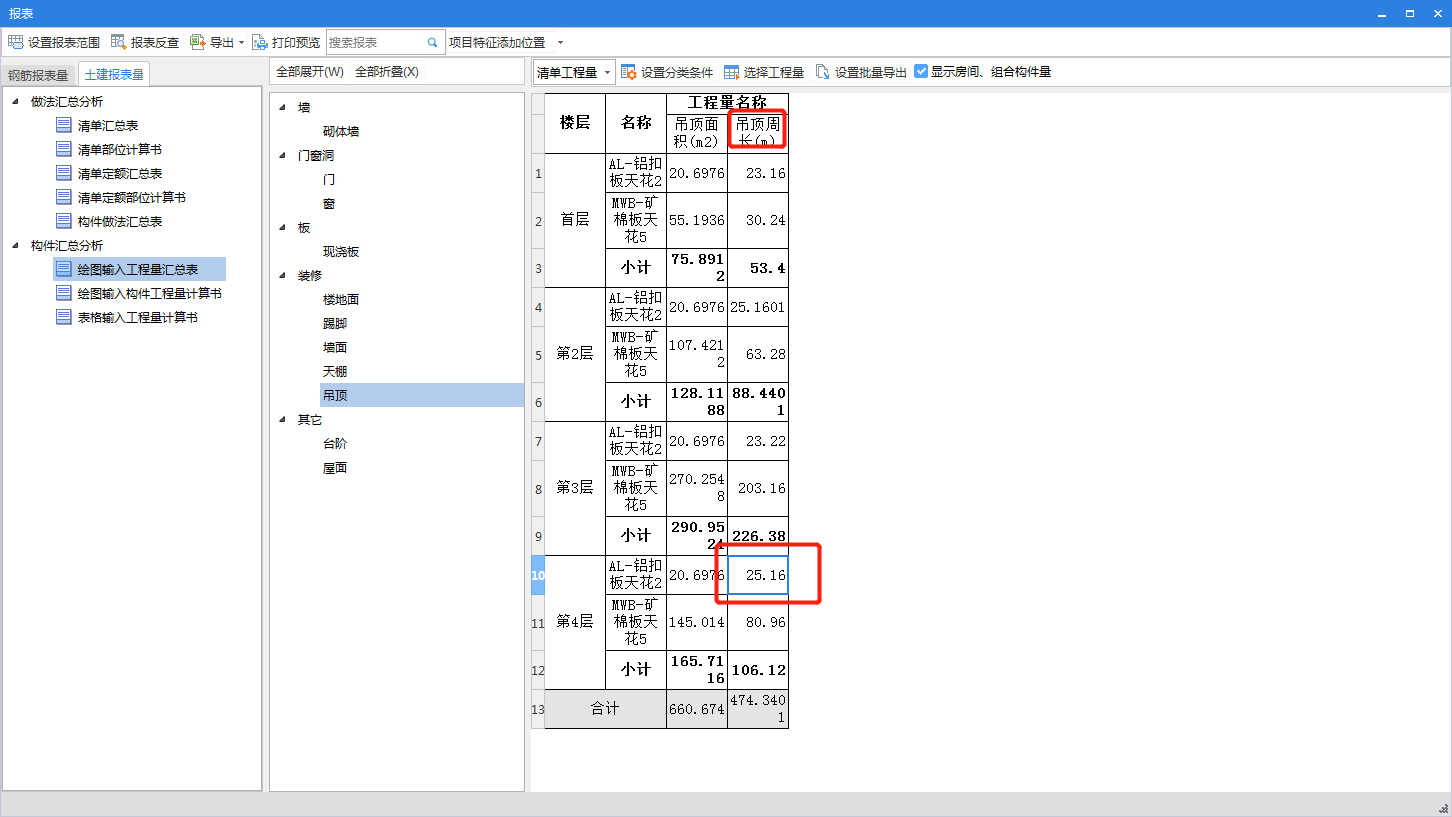Select 砌体墙 in the component tree
Image resolution: width=1452 pixels, height=817 pixels.
tap(341, 131)
